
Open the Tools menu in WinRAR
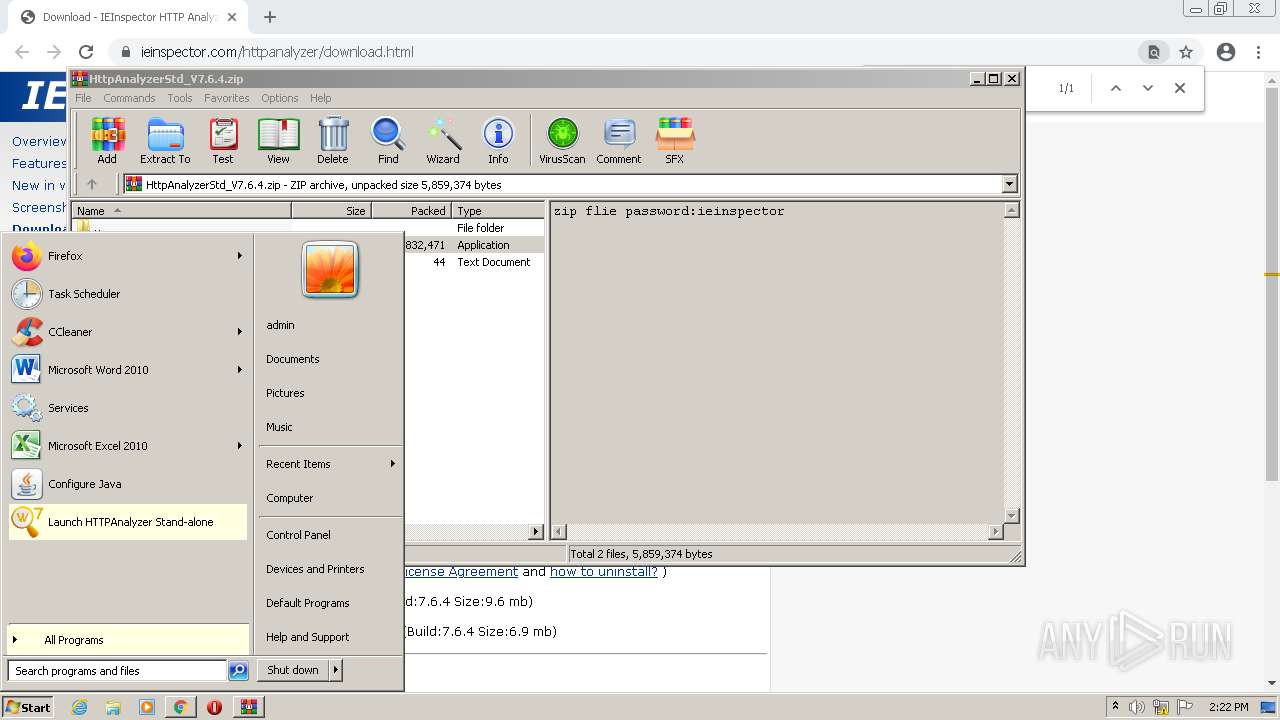[x=180, y=98]
